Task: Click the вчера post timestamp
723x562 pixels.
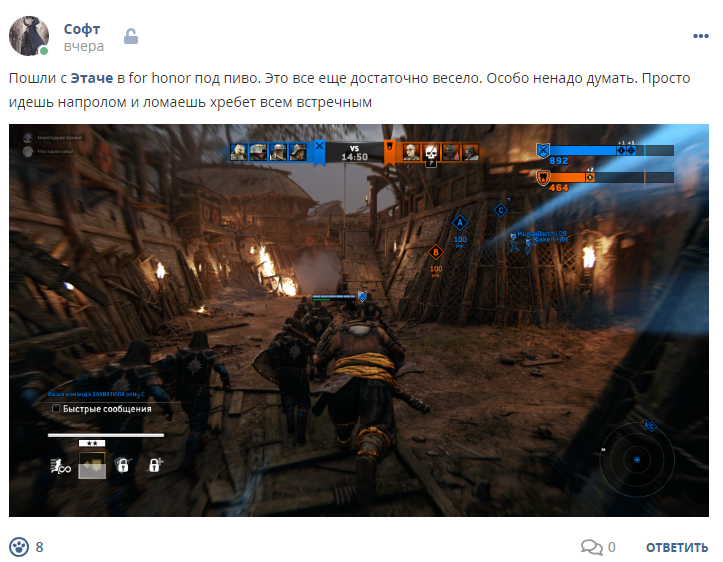Action: [x=83, y=46]
